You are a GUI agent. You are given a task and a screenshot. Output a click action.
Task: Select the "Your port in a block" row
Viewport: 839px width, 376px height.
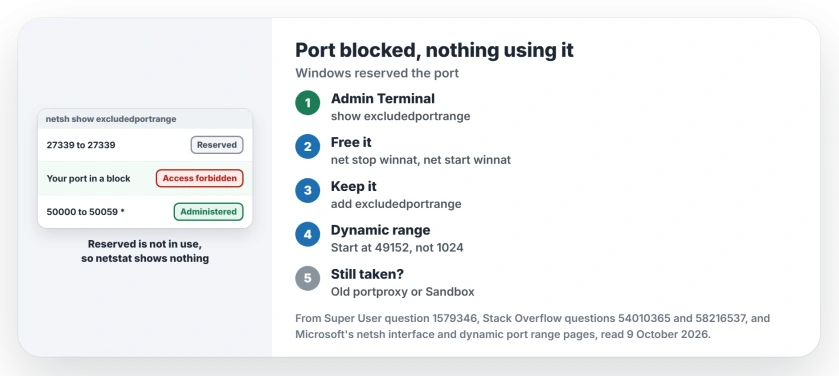point(145,179)
